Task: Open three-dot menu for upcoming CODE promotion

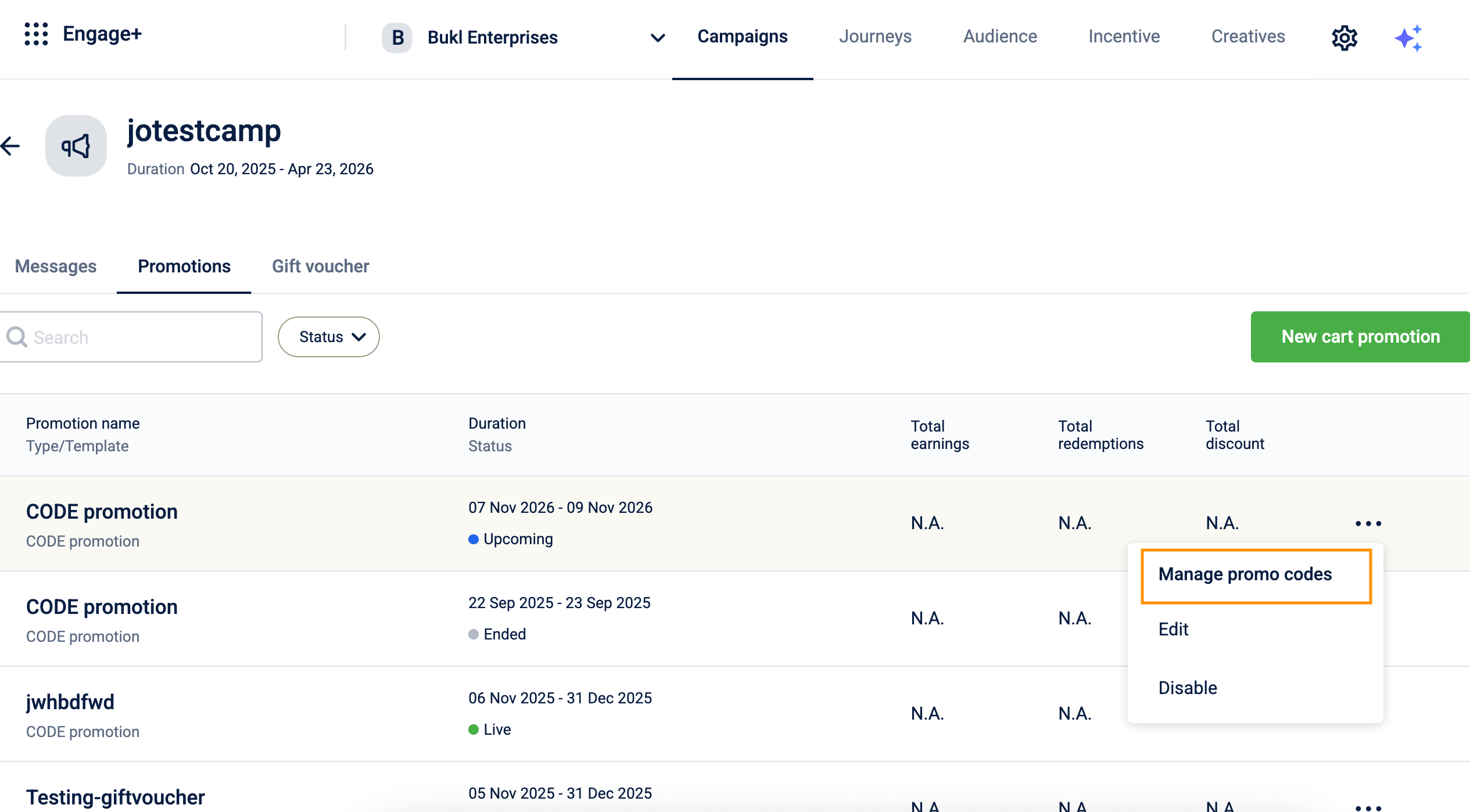Action: 1368,523
